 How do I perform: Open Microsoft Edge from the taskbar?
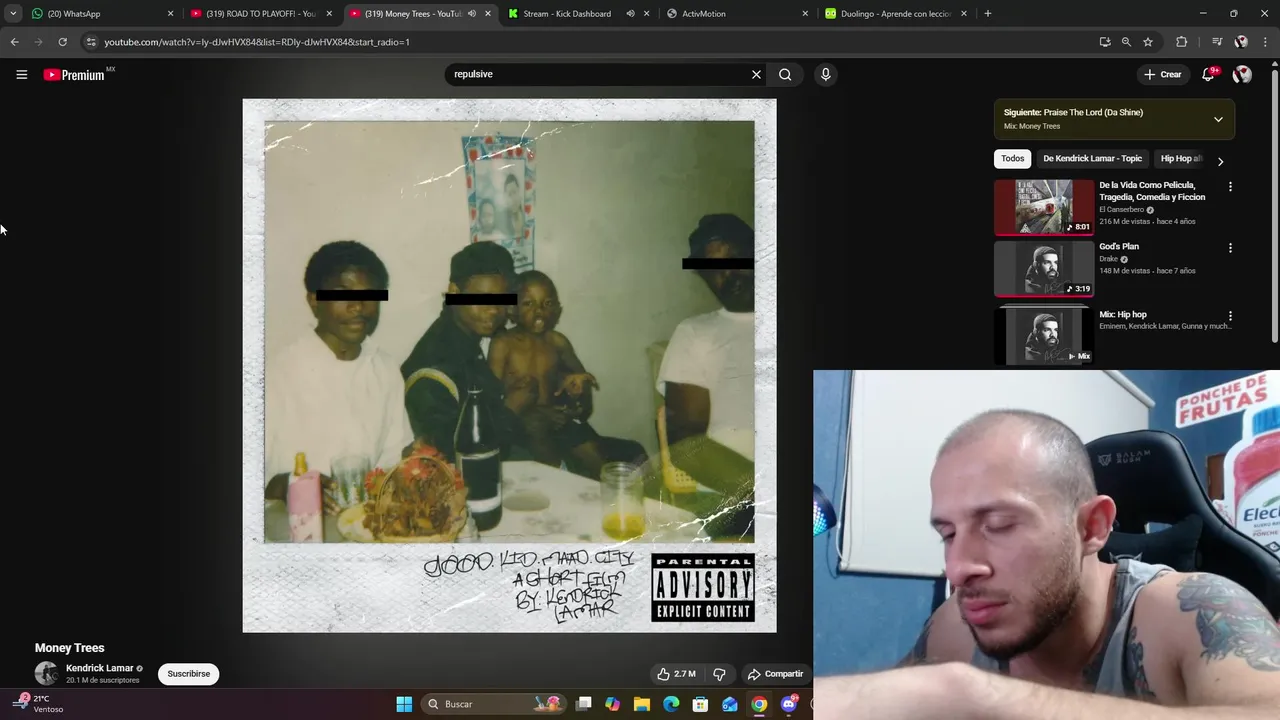tap(671, 704)
